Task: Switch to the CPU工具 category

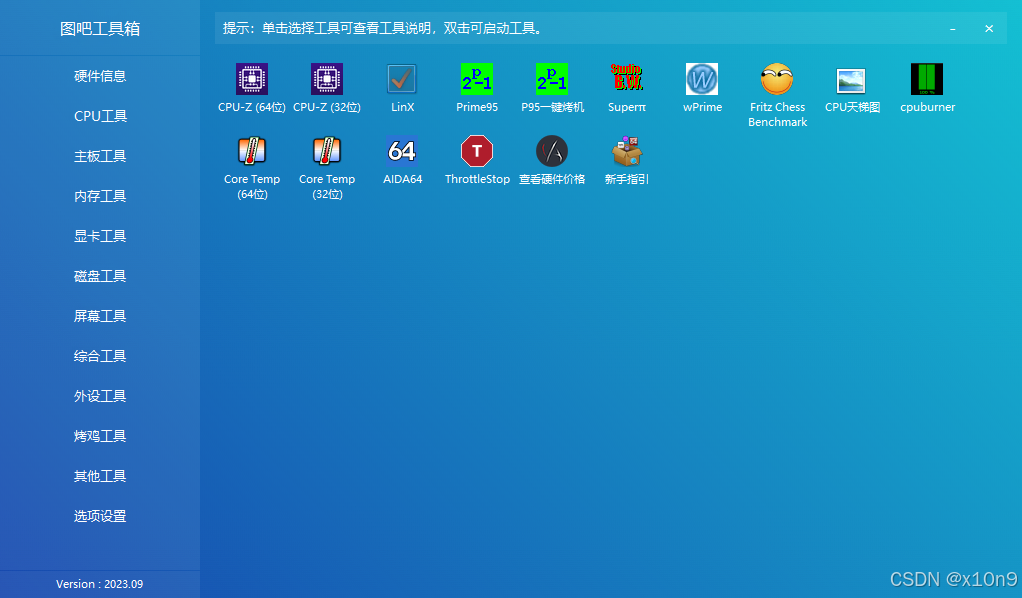Action: [100, 116]
